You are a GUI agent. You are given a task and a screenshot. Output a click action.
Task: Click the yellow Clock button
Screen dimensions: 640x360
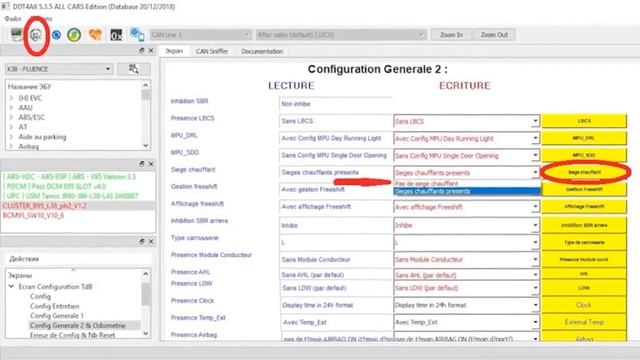(x=584, y=305)
